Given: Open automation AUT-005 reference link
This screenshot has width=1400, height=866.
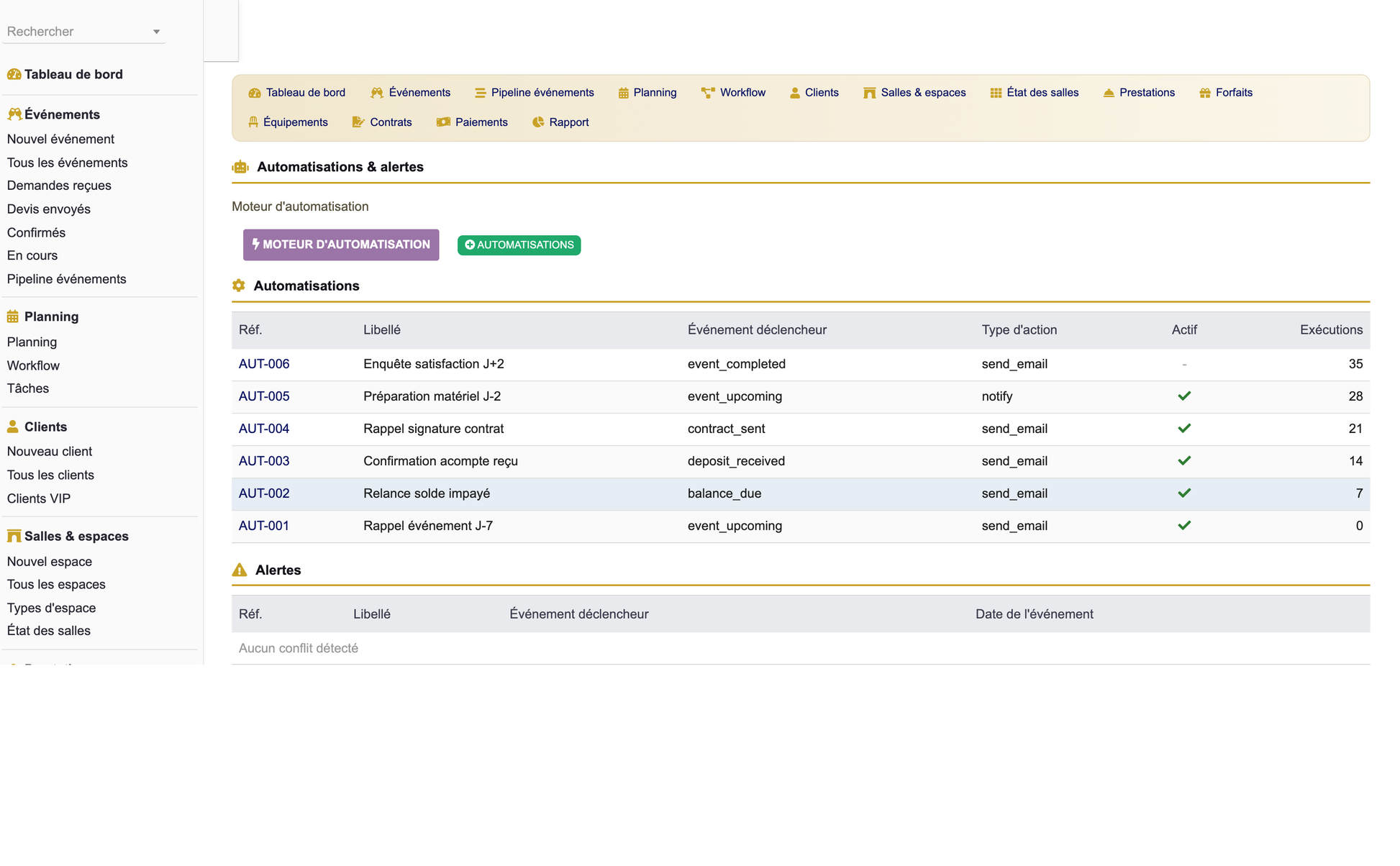Looking at the screenshot, I should coord(264,396).
